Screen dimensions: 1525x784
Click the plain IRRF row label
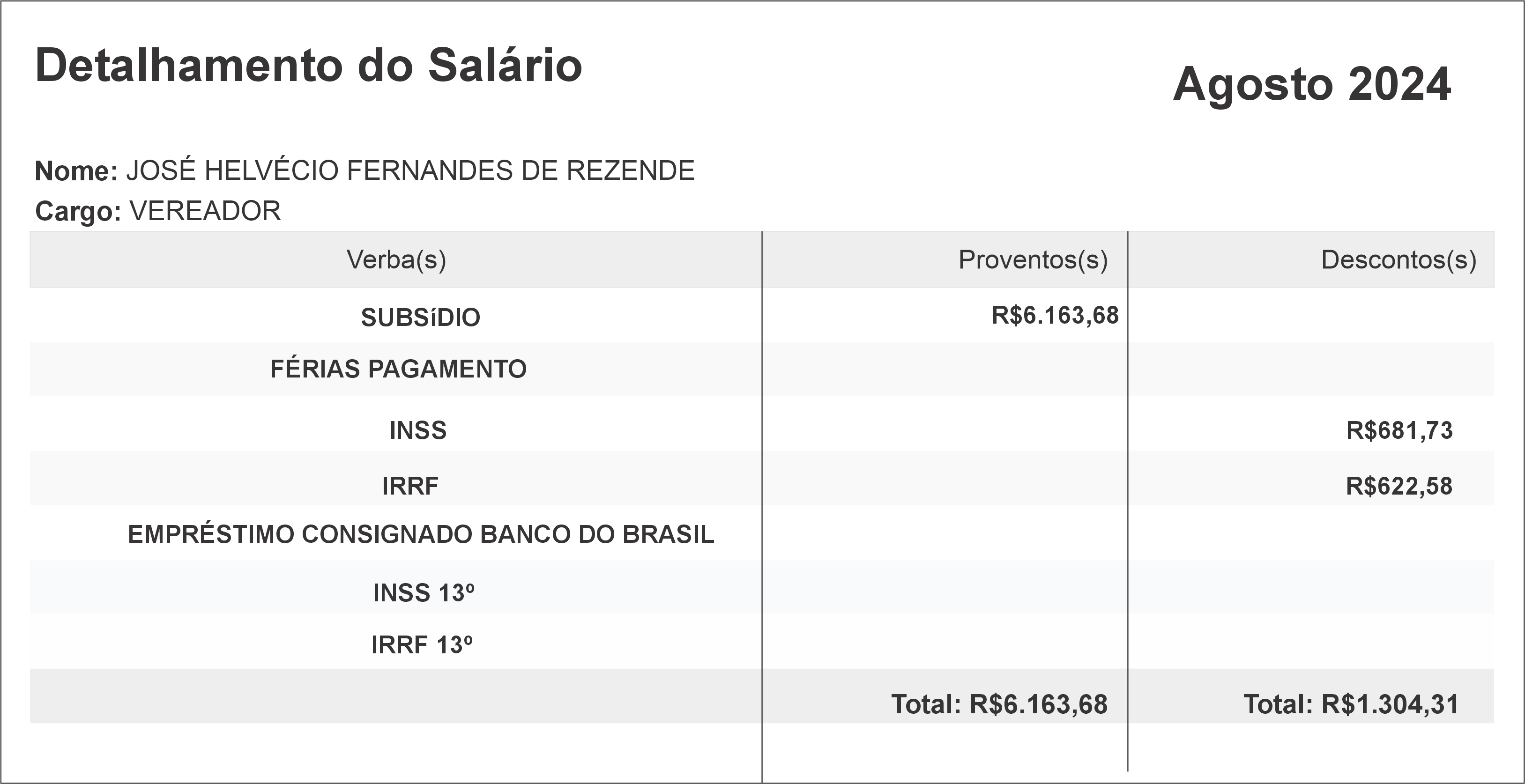pos(410,487)
